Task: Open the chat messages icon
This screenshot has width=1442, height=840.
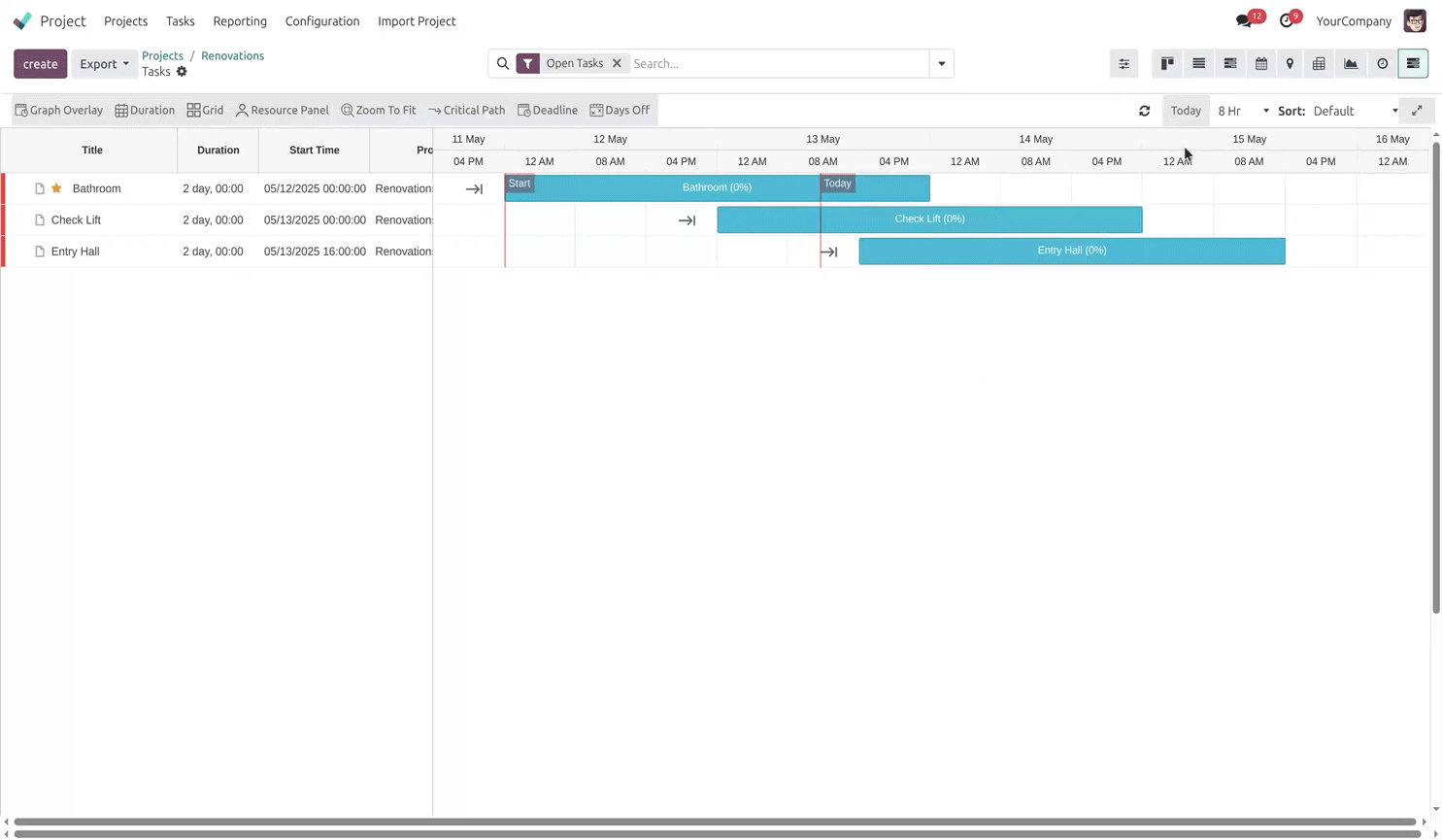Action: tap(1243, 21)
